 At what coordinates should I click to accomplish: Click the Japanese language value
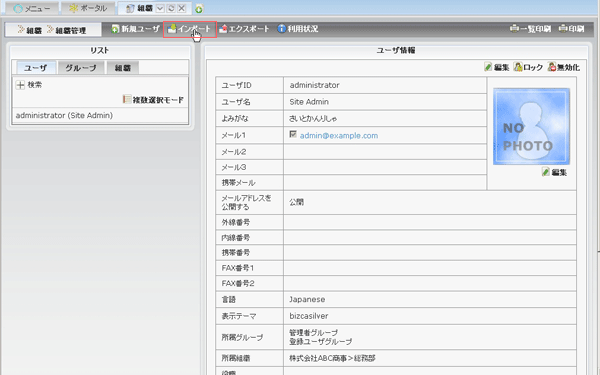(307, 299)
